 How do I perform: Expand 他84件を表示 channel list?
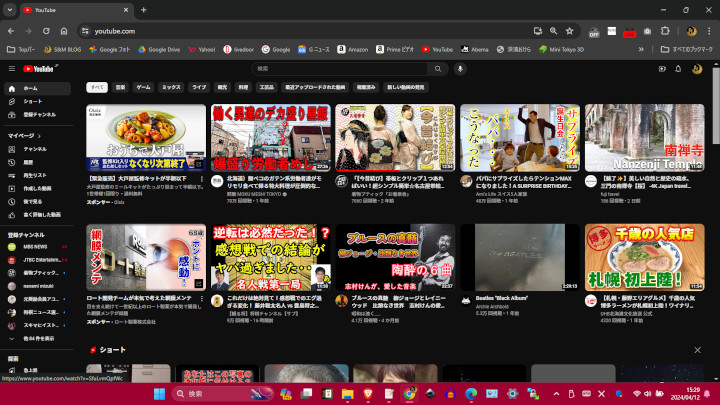click(x=38, y=339)
